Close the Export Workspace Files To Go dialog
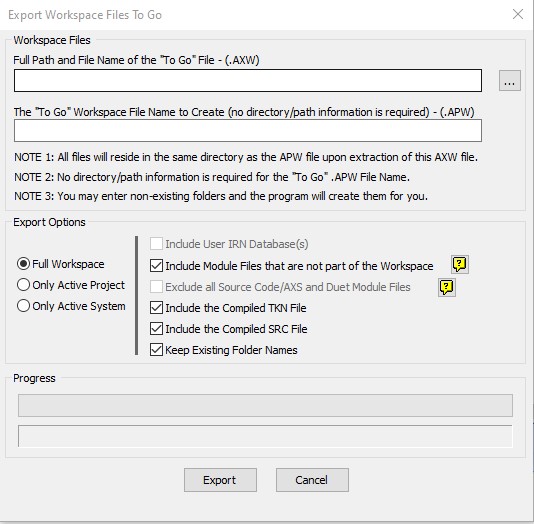534x524 pixels. 518,14
